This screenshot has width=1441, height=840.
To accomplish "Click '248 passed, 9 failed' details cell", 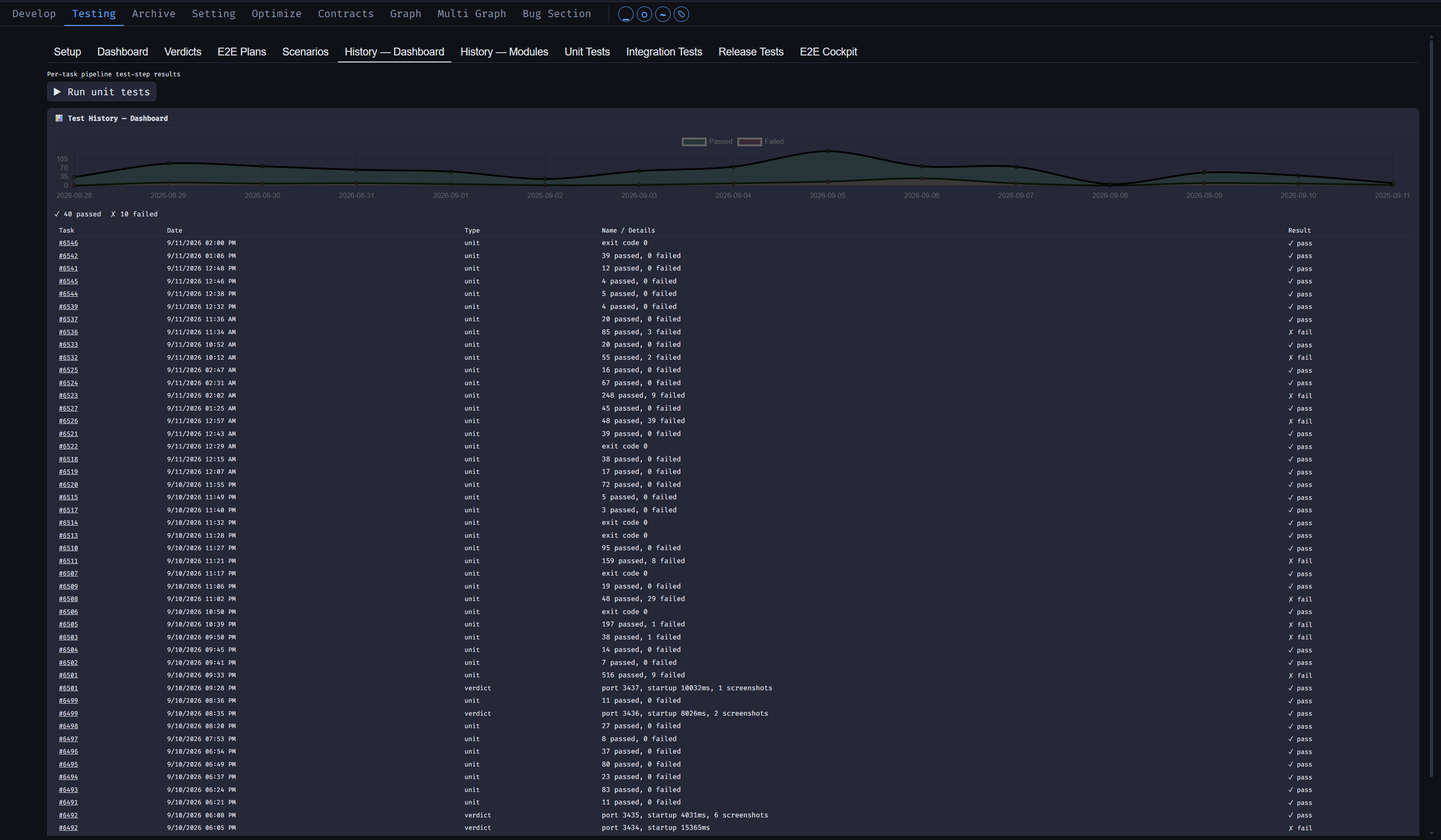I will [x=643, y=396].
